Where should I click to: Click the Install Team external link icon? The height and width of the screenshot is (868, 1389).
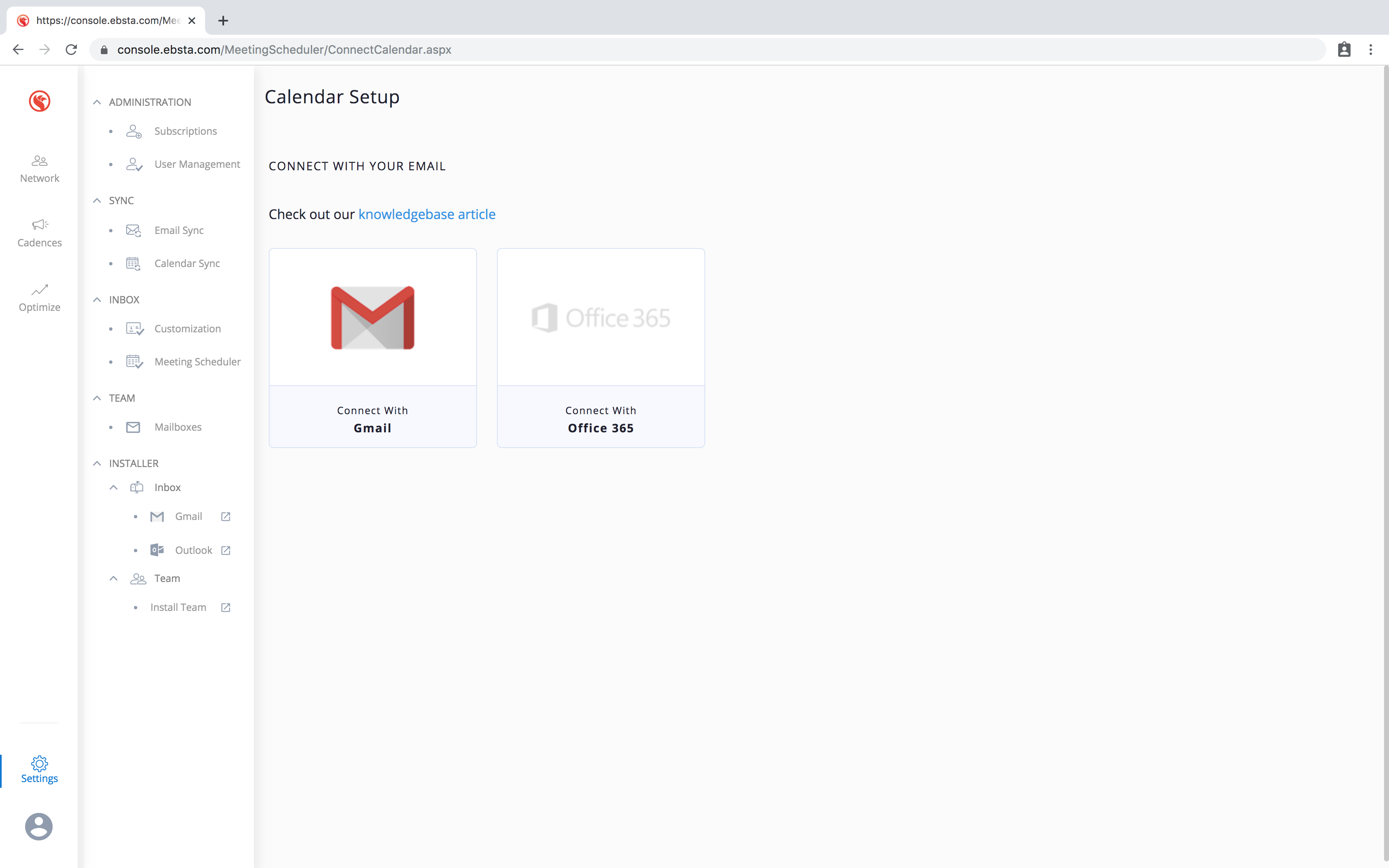coord(226,607)
